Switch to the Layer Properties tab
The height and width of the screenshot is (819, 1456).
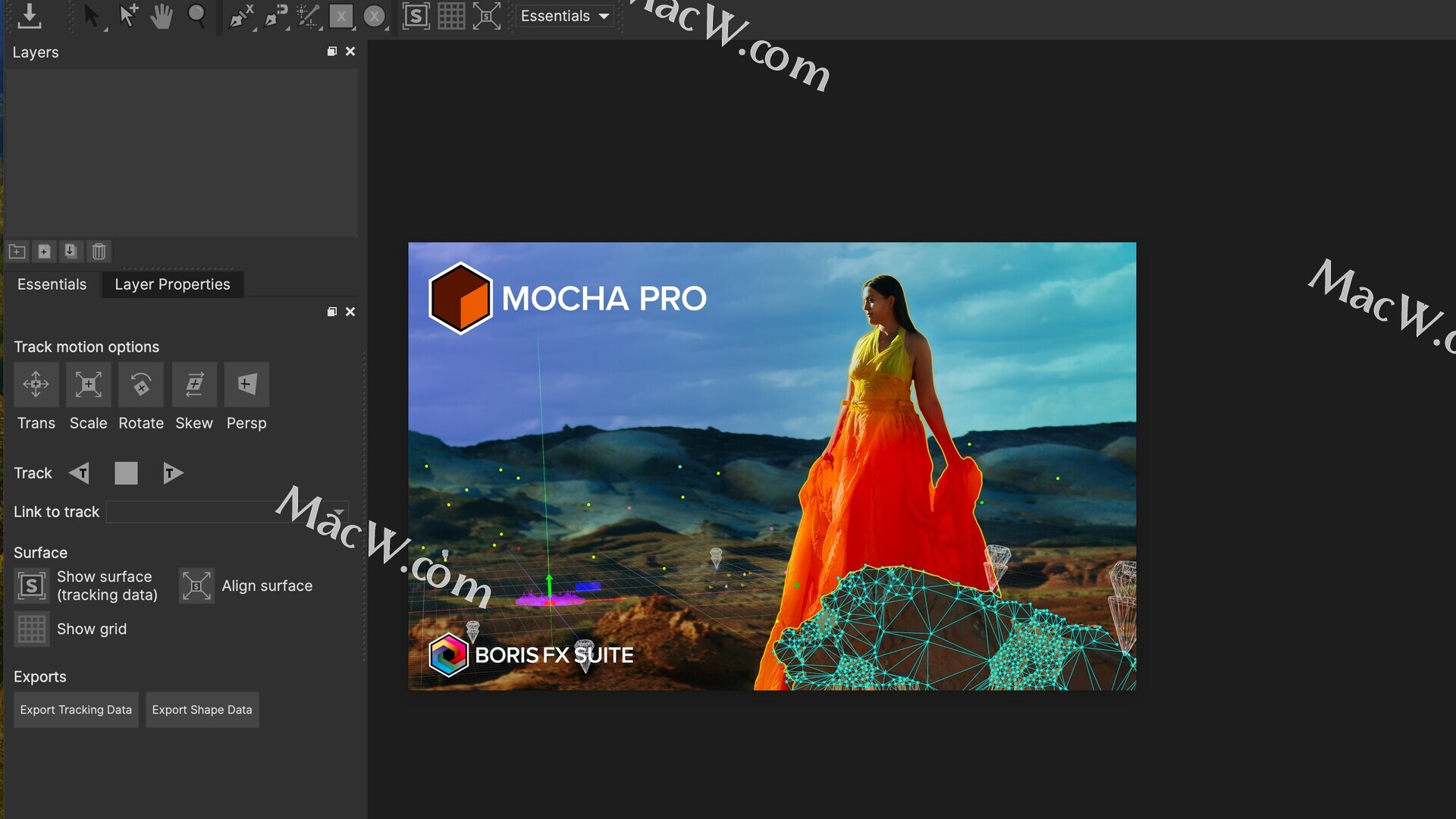(x=172, y=284)
